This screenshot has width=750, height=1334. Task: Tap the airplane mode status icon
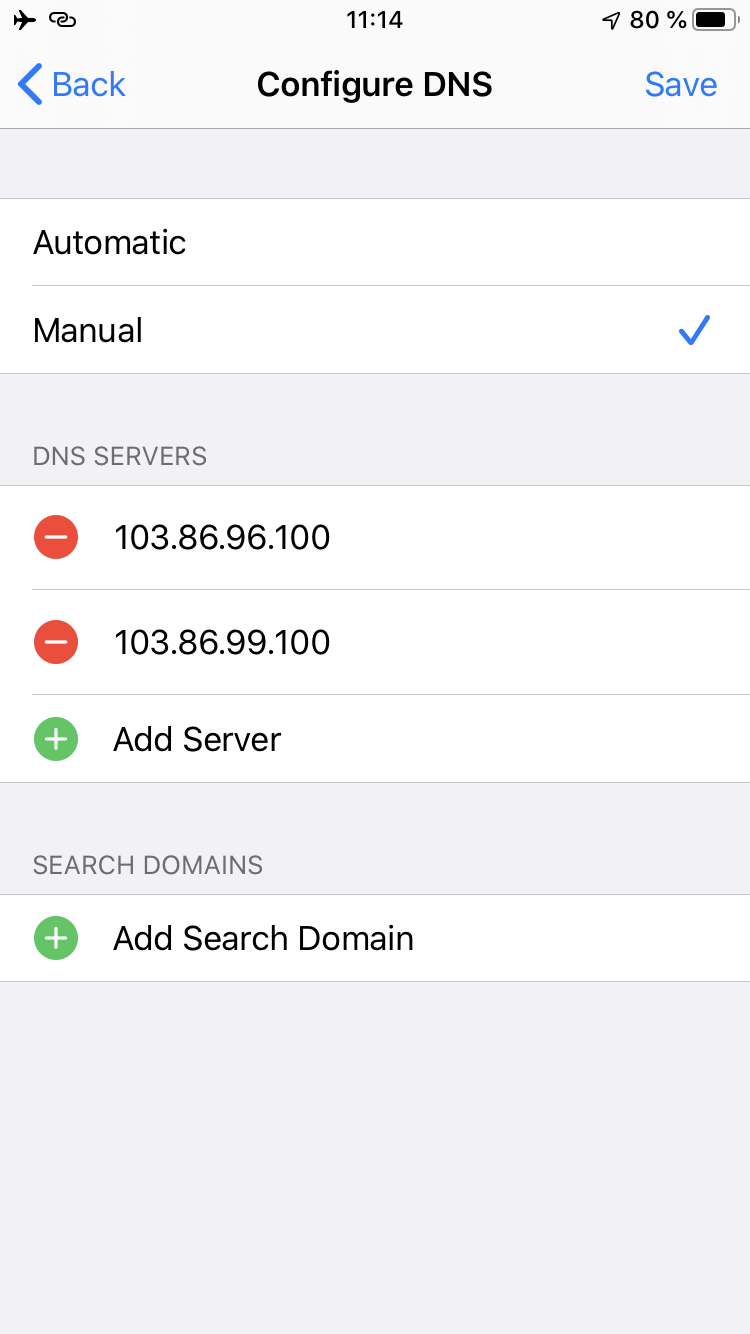pos(25,20)
